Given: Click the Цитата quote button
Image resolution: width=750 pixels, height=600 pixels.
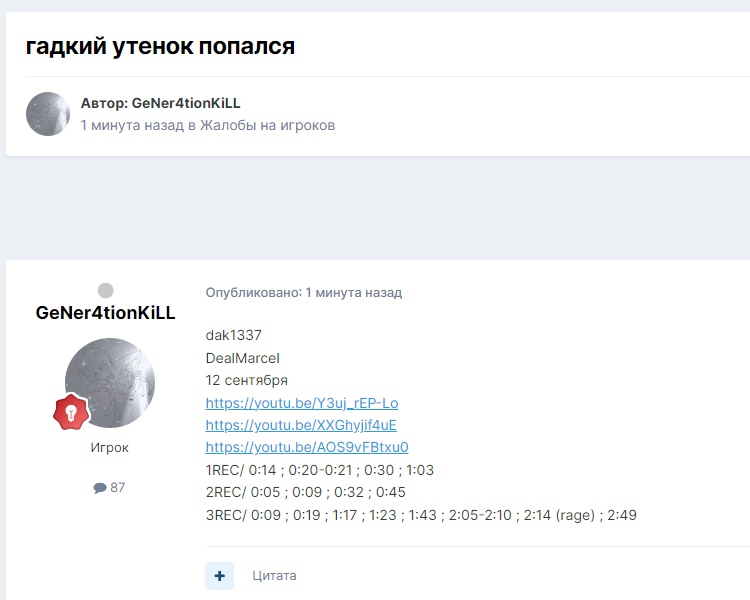Looking at the screenshot, I should 274,576.
